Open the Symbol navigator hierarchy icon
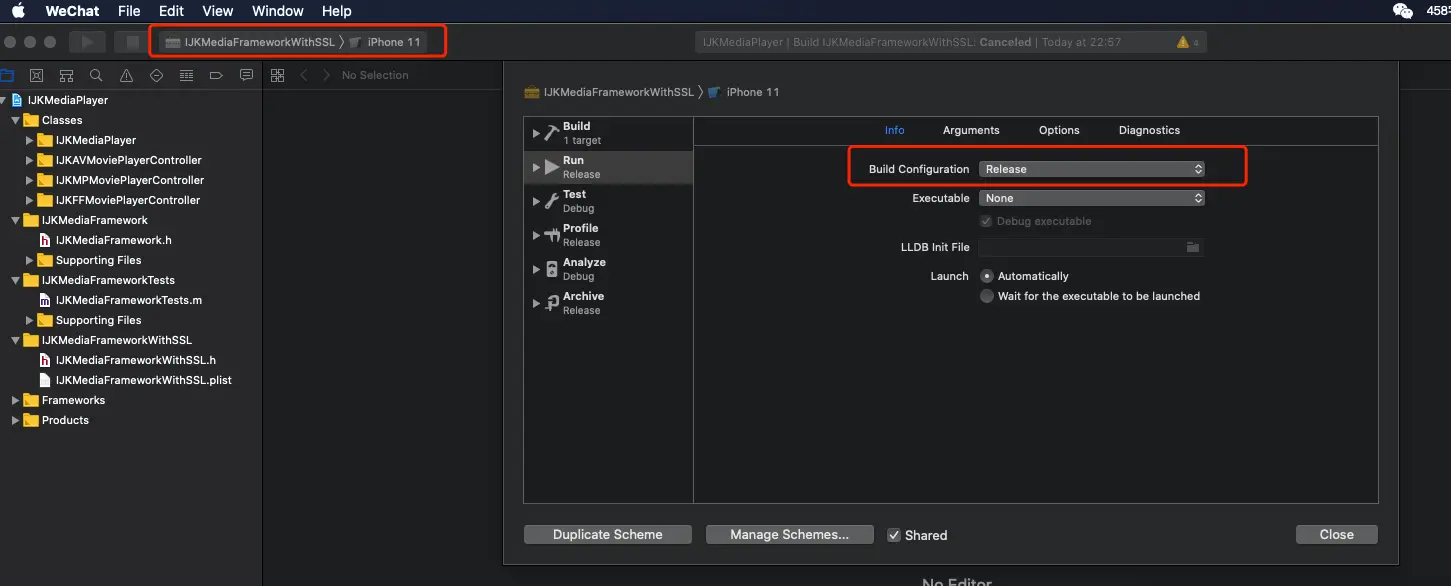The image size is (1451, 586). [66, 75]
